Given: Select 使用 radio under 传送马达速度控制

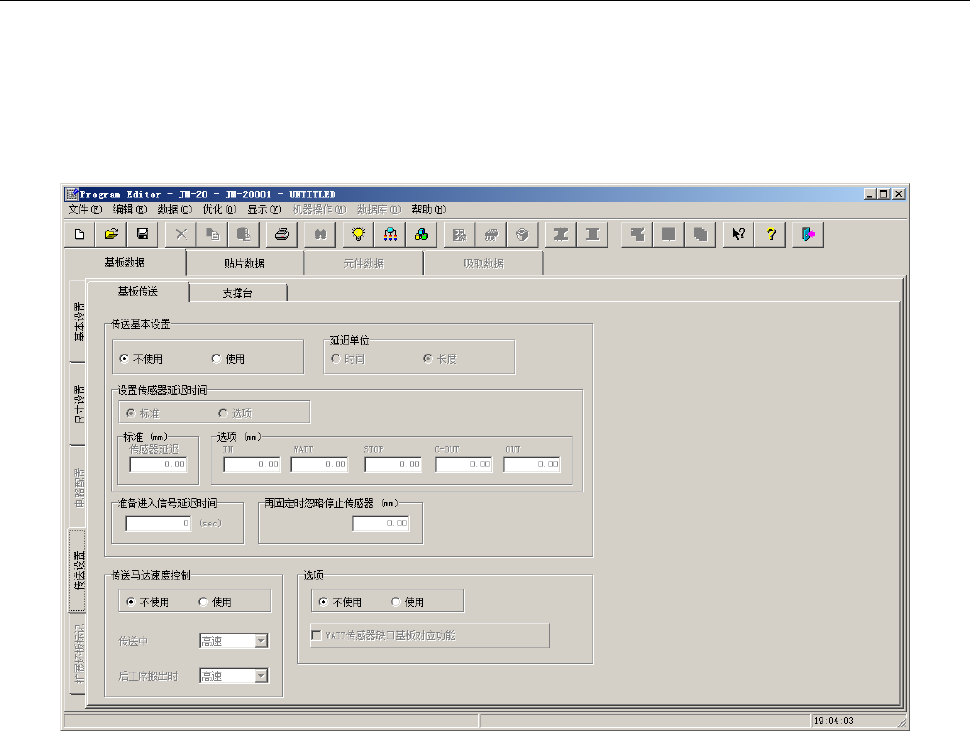Looking at the screenshot, I should (204, 602).
